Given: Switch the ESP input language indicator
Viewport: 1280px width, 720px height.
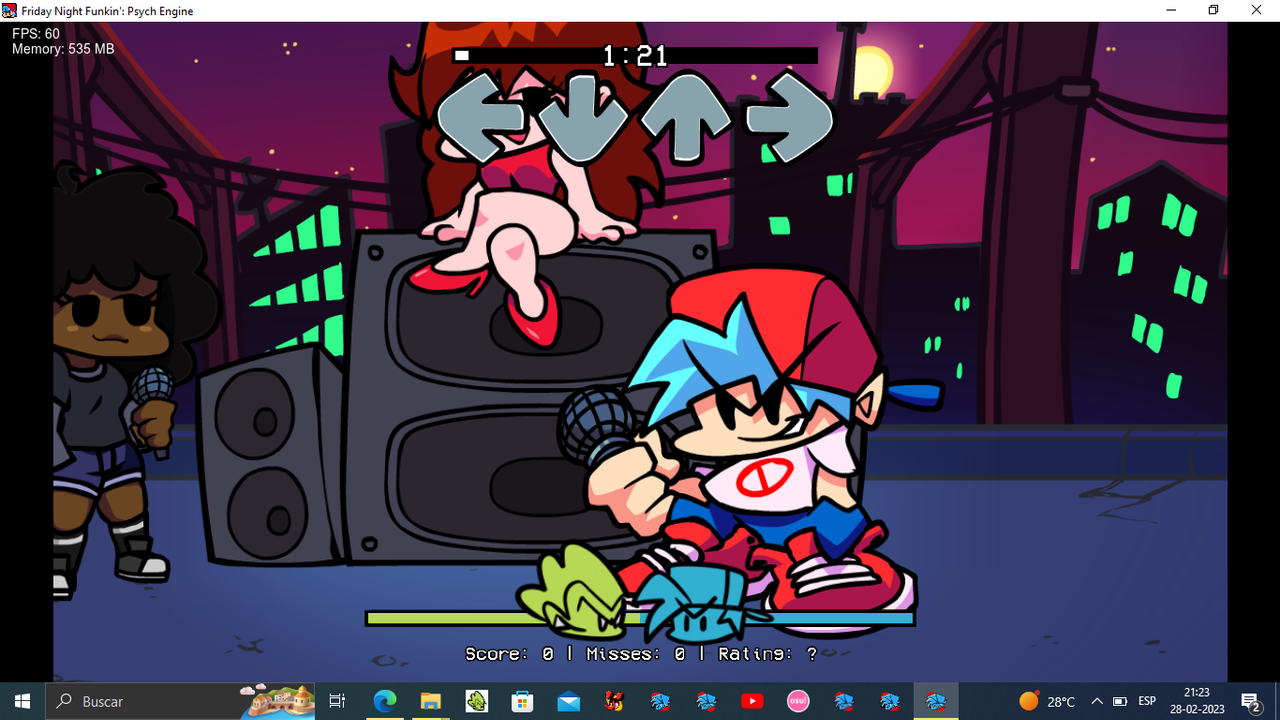Looking at the screenshot, I should coord(1147,701).
